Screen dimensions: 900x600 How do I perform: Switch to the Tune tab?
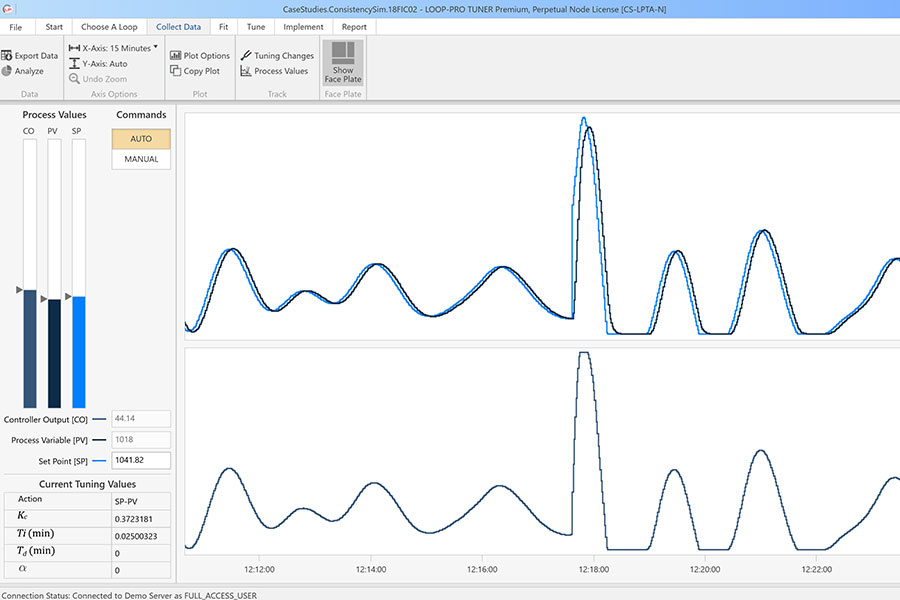pos(255,27)
